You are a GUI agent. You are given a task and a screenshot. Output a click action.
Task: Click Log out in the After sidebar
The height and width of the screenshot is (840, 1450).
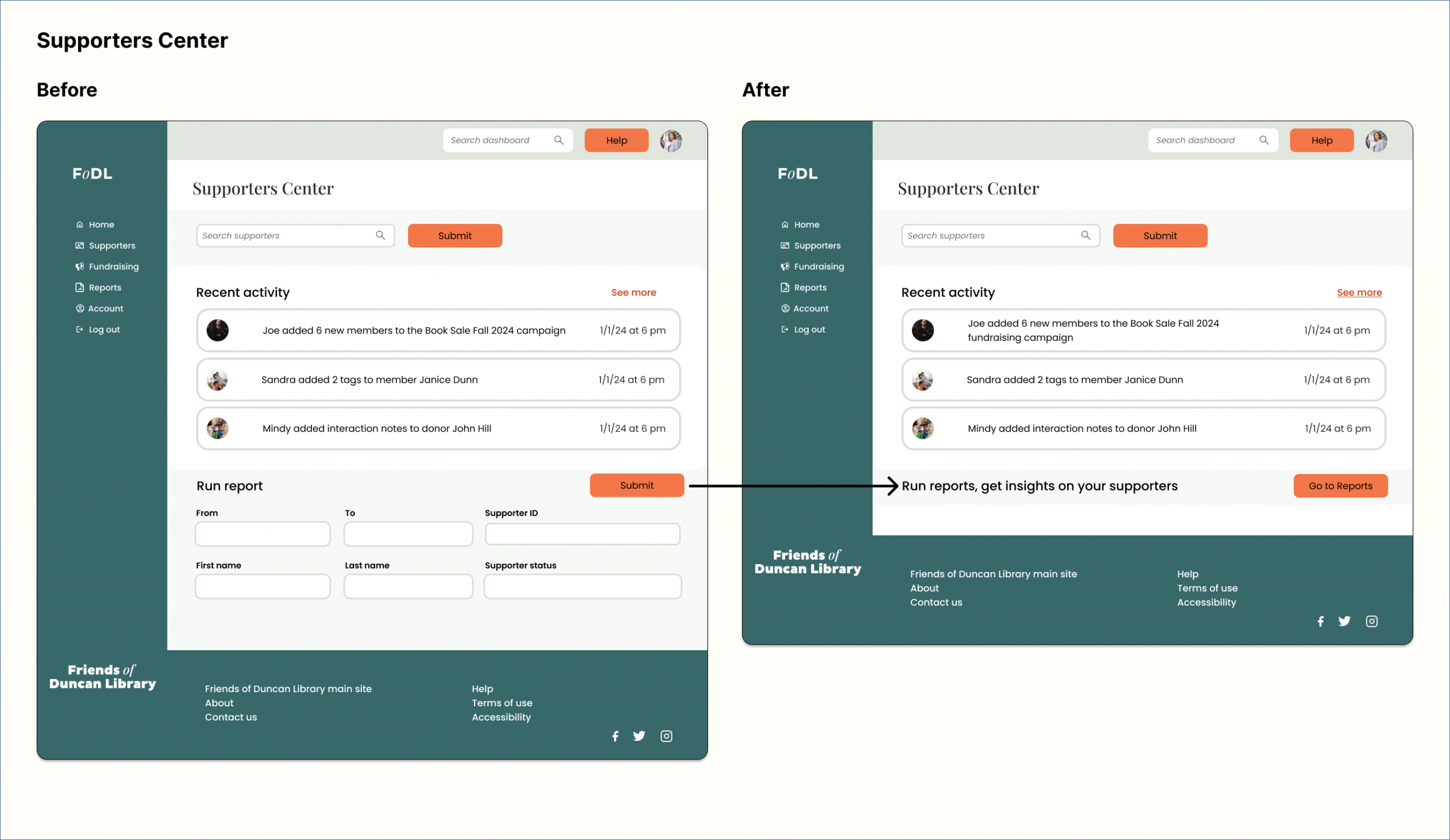tap(809, 330)
